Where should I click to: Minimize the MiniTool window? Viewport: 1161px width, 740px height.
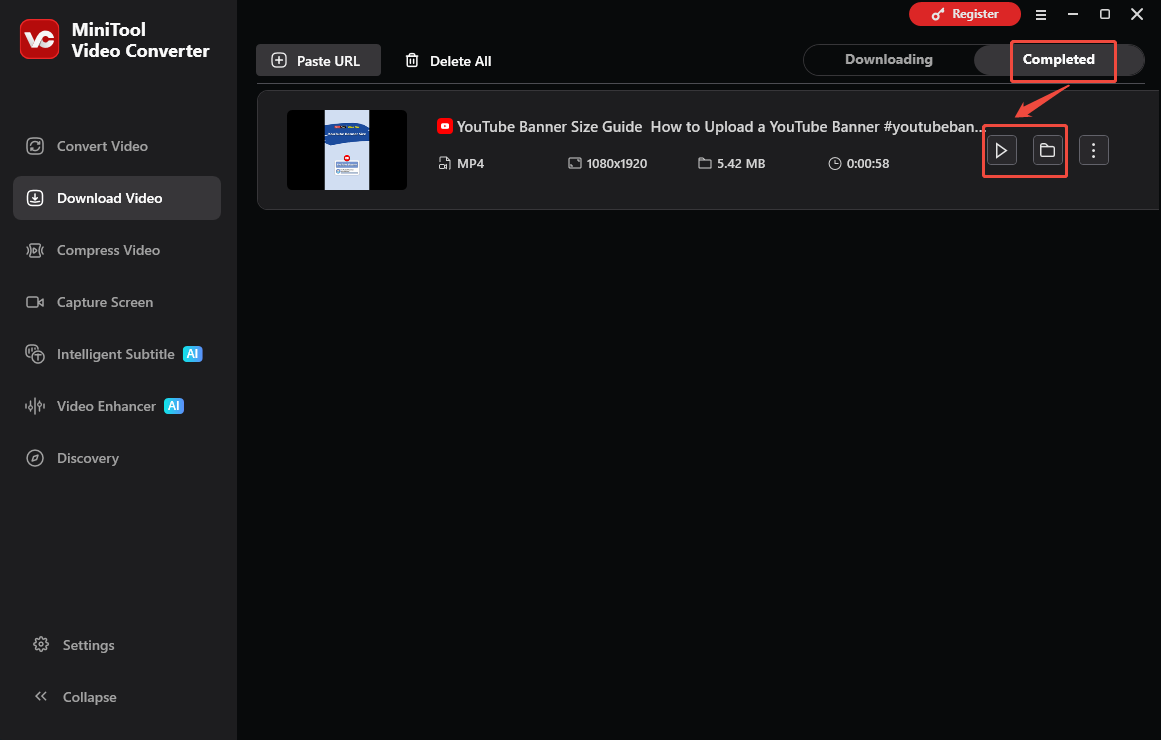(1072, 14)
